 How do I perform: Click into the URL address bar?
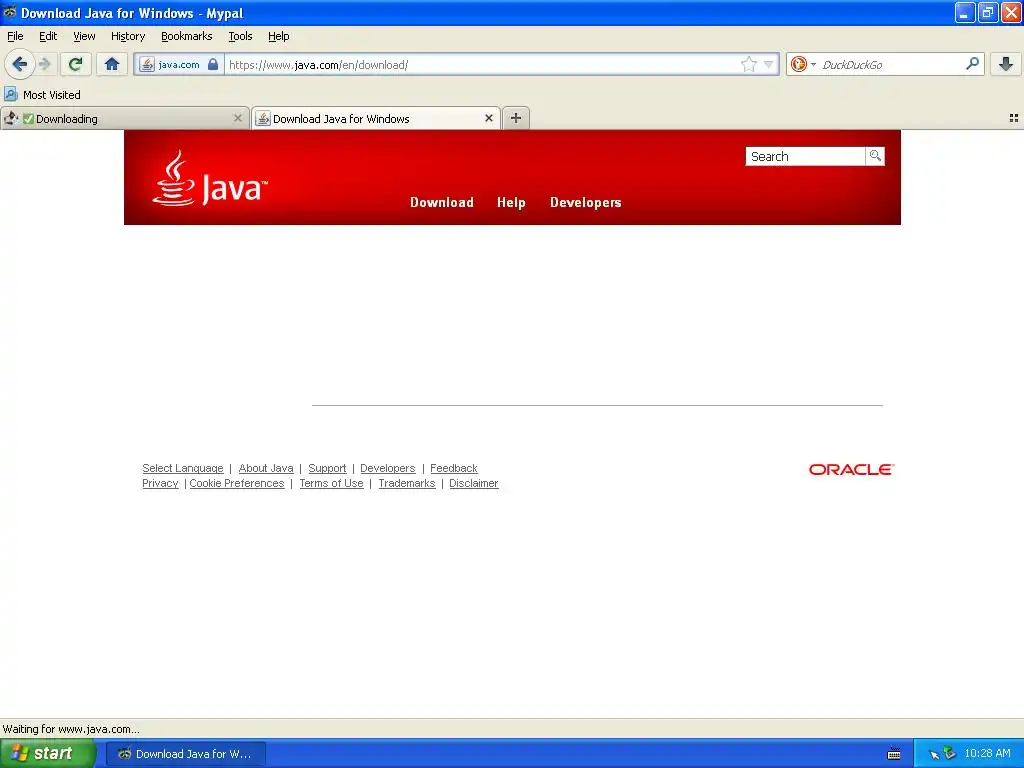[x=483, y=64]
